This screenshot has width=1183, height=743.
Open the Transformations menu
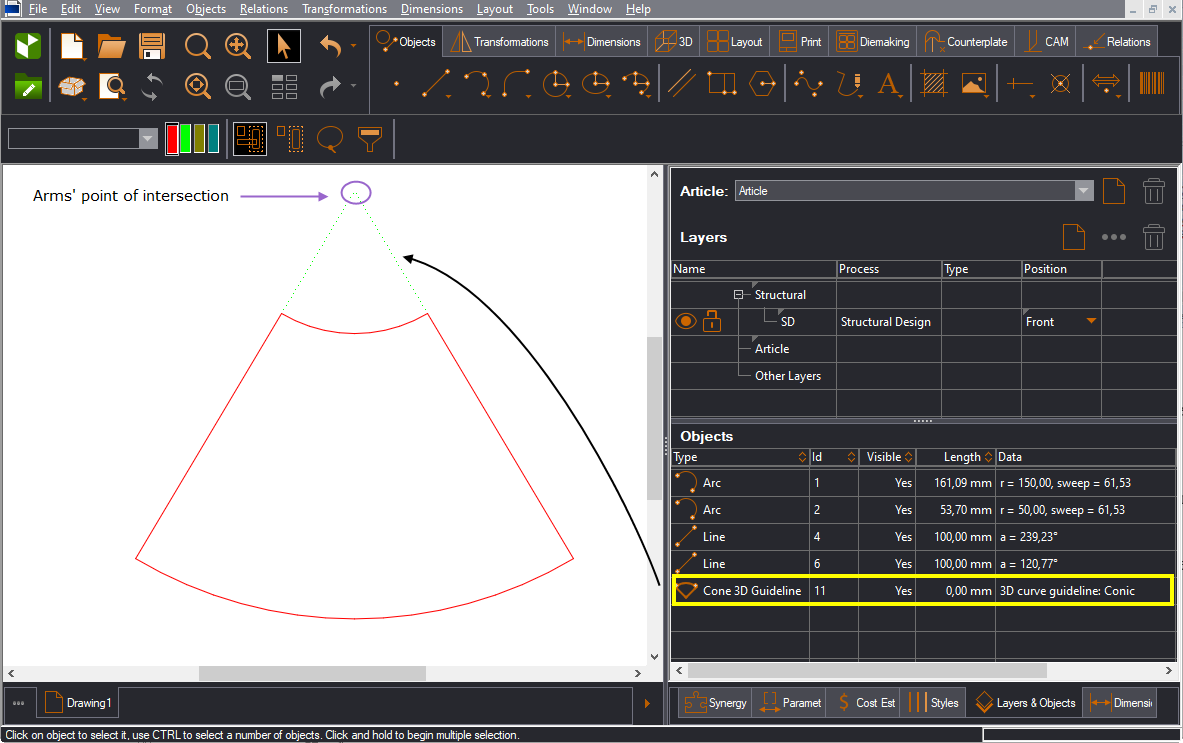(x=344, y=9)
